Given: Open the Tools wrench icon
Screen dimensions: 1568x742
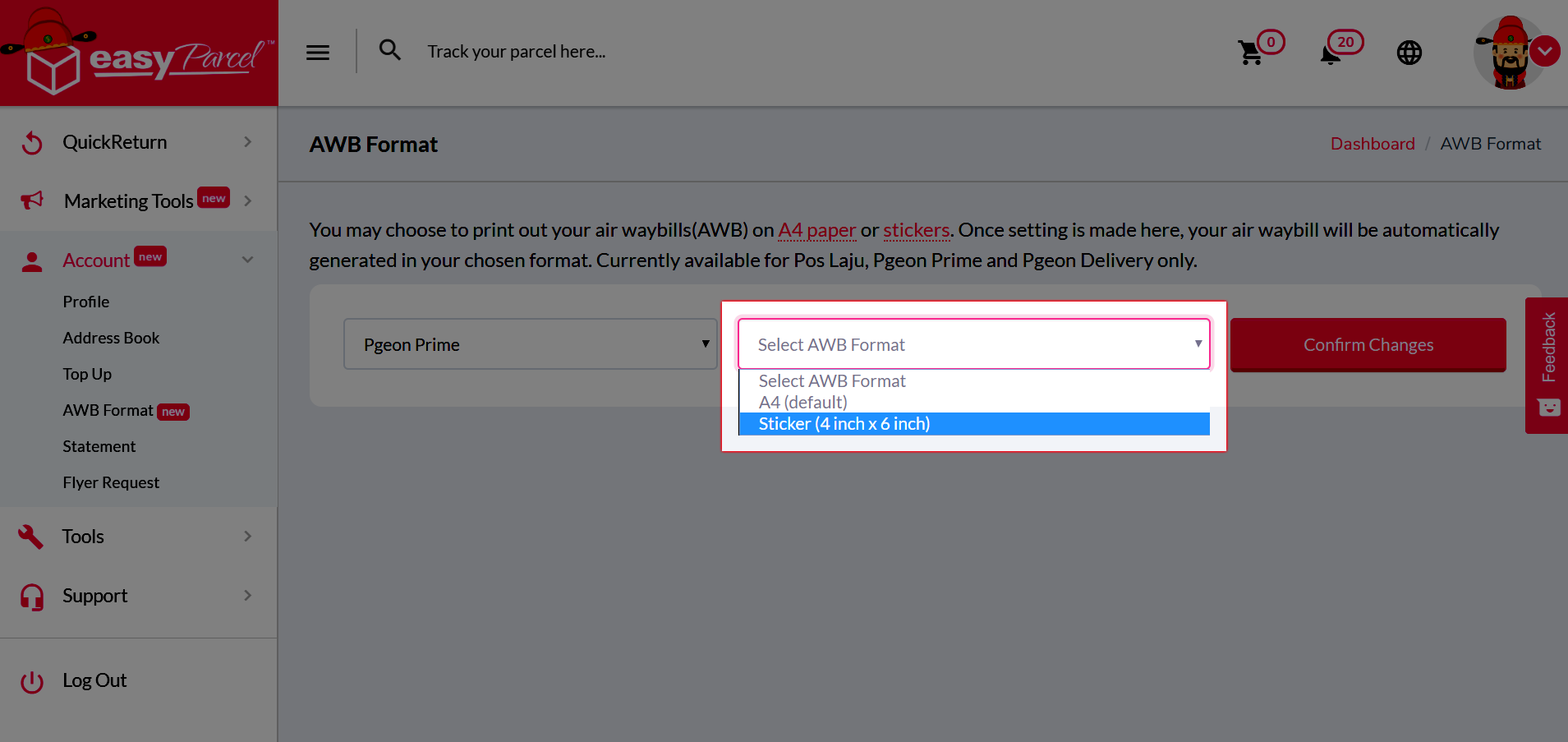Looking at the screenshot, I should click(x=30, y=536).
